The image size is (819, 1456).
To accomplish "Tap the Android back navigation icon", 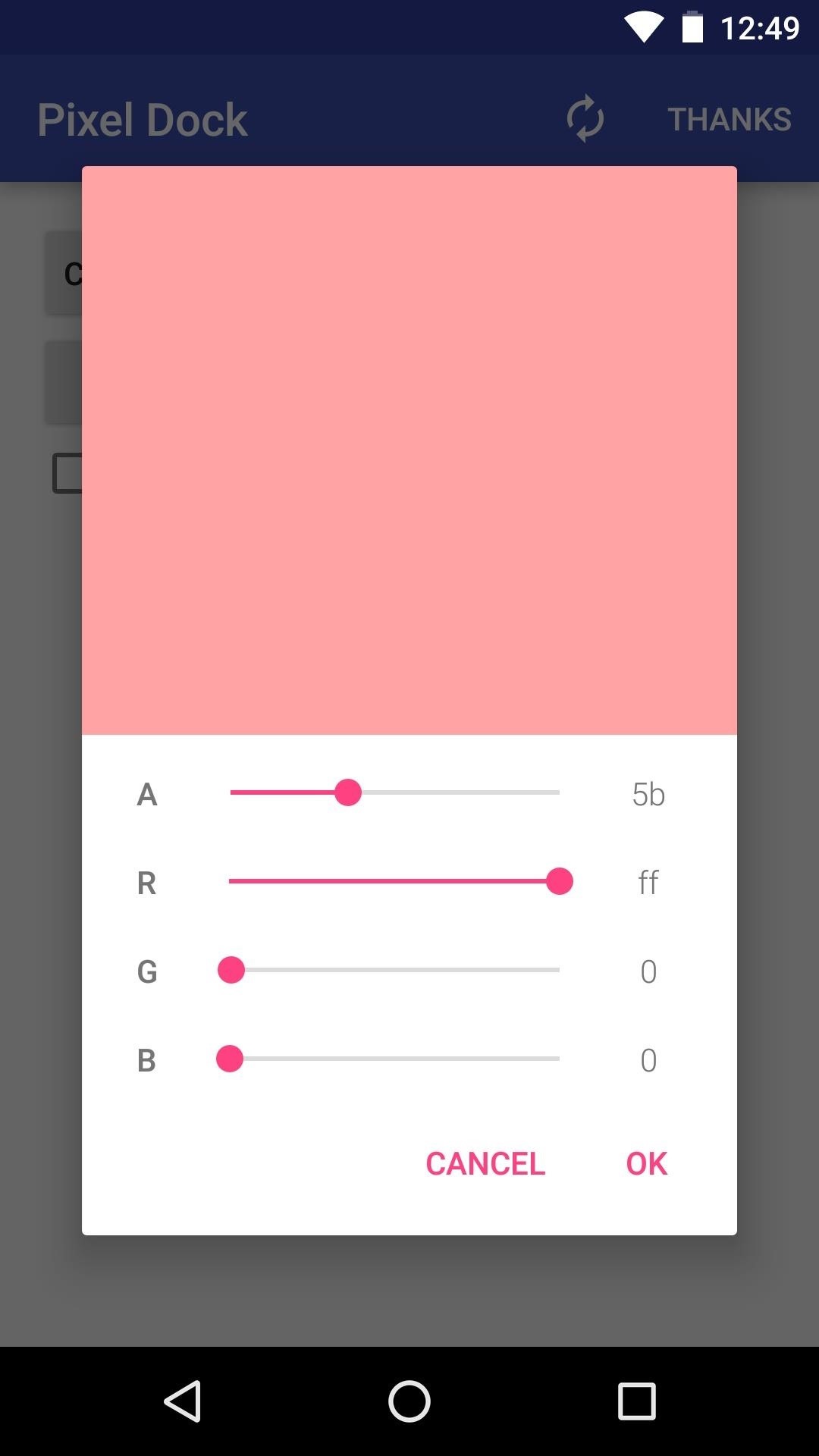I will click(x=183, y=1401).
